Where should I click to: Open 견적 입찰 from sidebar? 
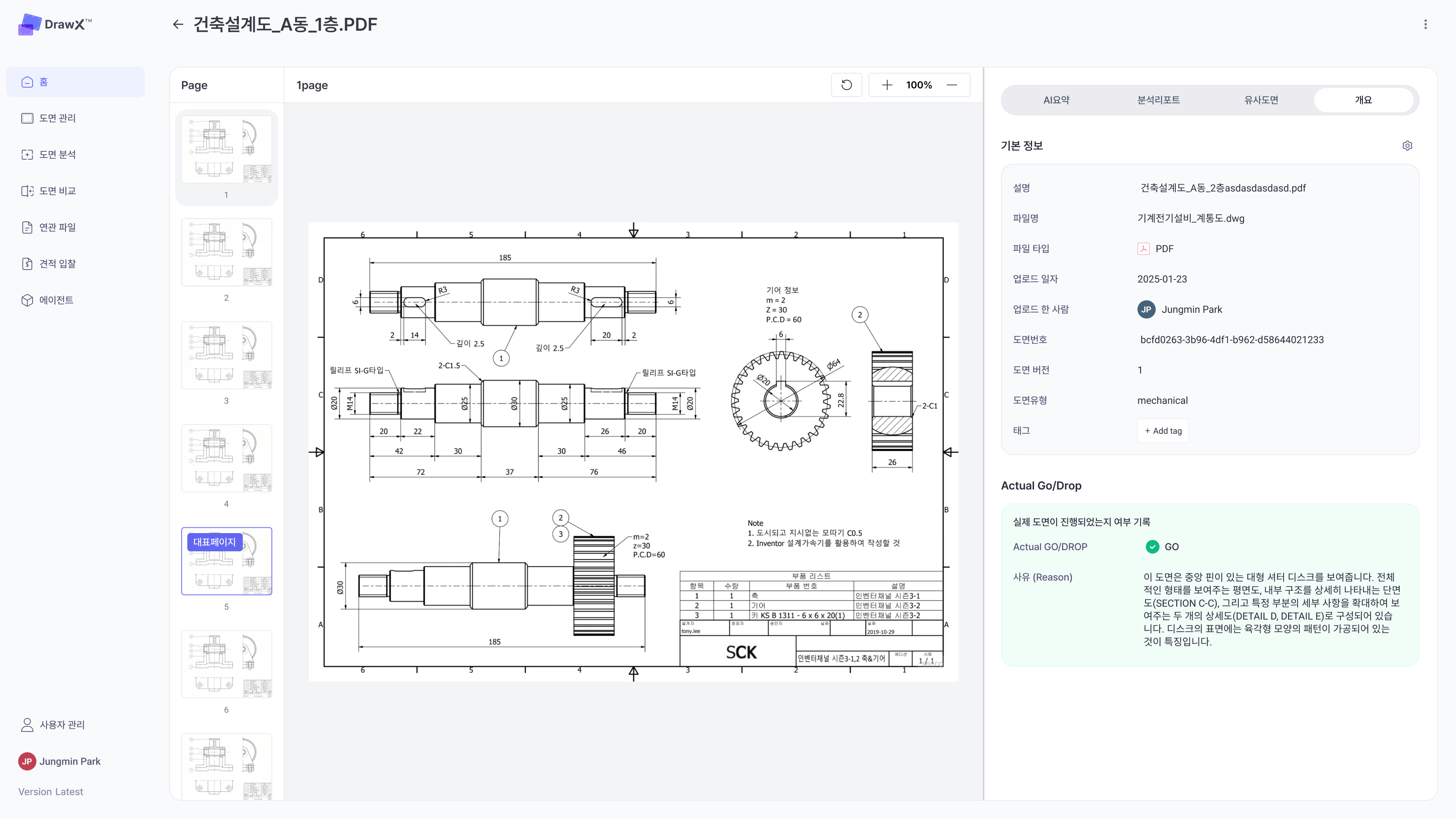click(x=57, y=264)
